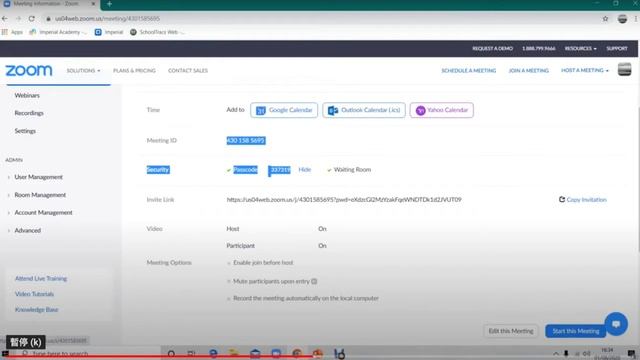This screenshot has height=360, width=640.
Task: Launch Edge from the taskbar
Action: pyautogui.click(x=213, y=353)
